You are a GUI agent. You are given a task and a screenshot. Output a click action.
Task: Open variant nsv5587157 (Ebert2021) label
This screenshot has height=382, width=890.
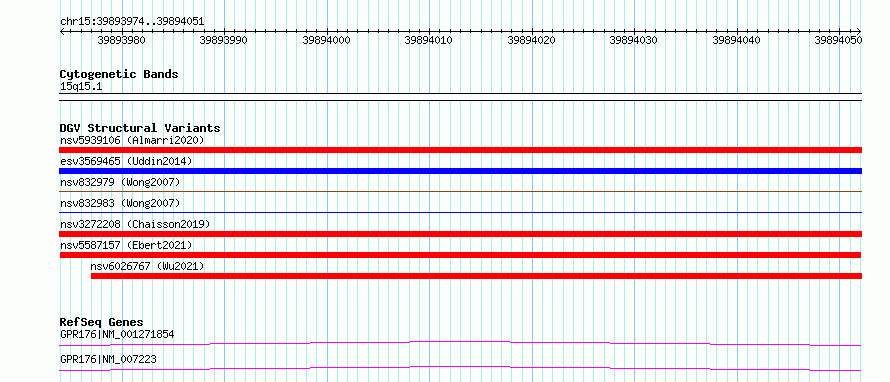click(126, 245)
